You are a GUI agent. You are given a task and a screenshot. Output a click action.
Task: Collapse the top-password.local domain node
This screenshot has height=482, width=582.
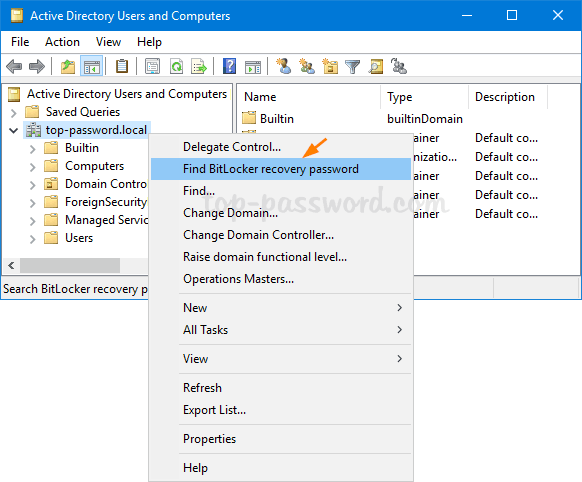(14, 130)
